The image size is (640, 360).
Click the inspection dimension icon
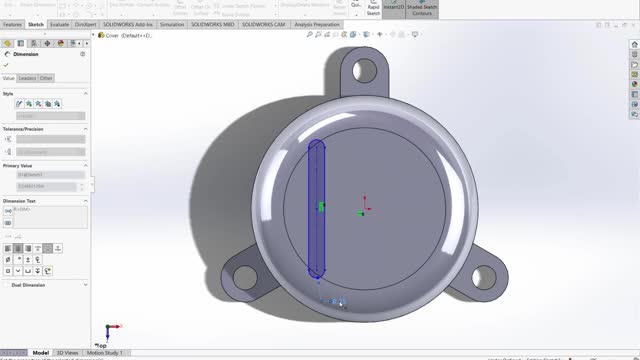pos(8,223)
